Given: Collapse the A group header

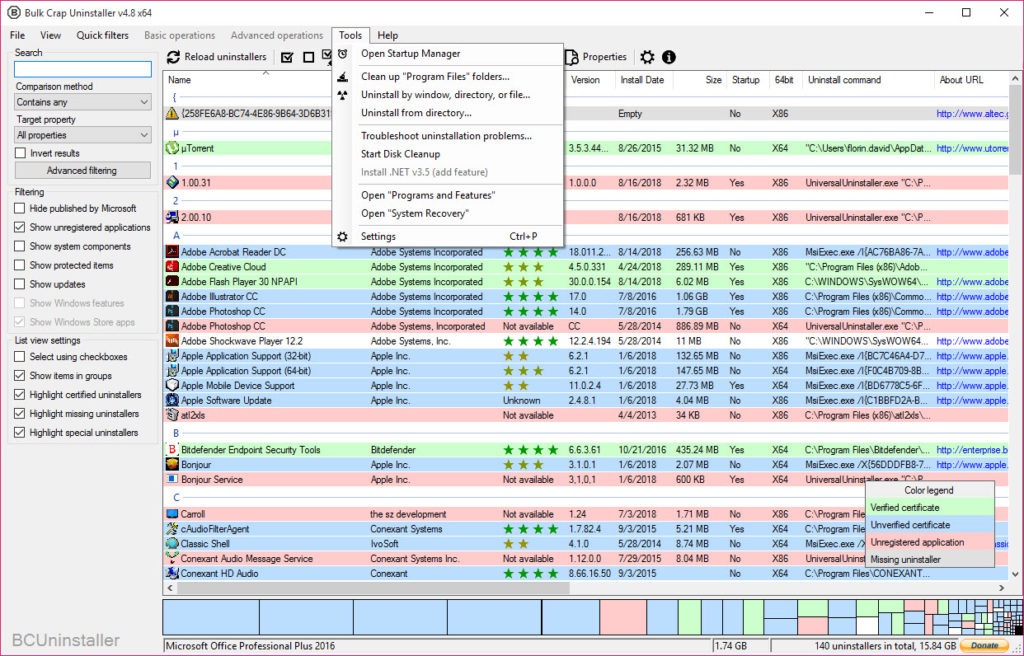Looking at the screenshot, I should click(x=176, y=236).
